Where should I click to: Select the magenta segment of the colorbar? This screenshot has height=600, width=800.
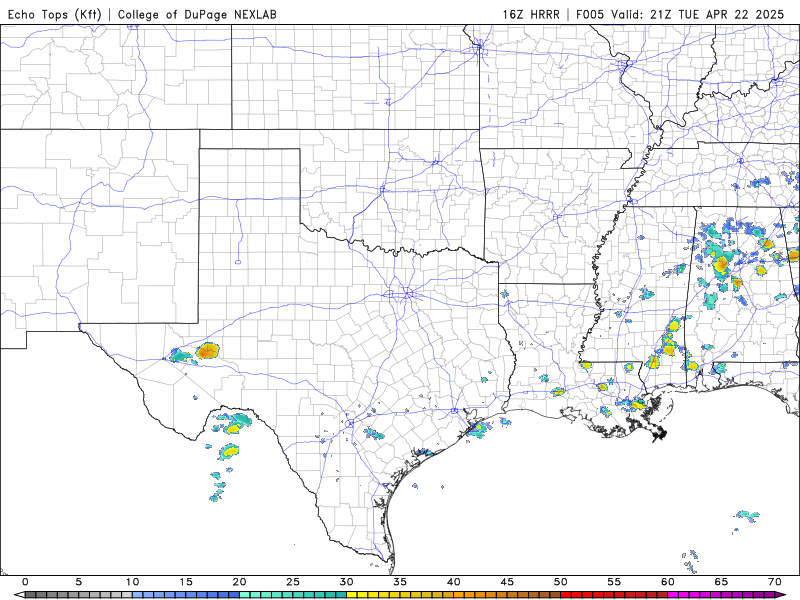(721, 595)
